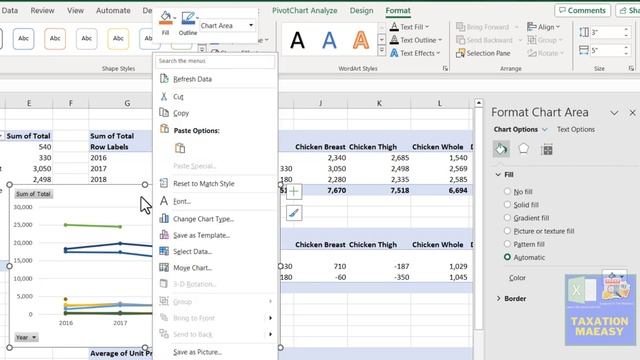The height and width of the screenshot is (360, 640).
Task: Click the Chart Elements plus button
Action: 294,191
